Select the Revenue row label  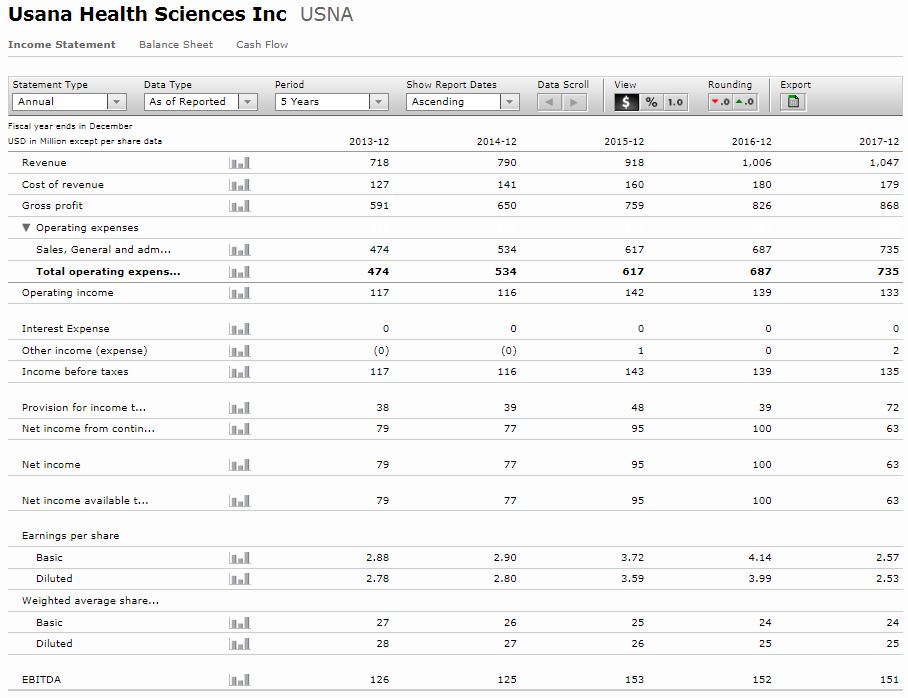coord(44,163)
